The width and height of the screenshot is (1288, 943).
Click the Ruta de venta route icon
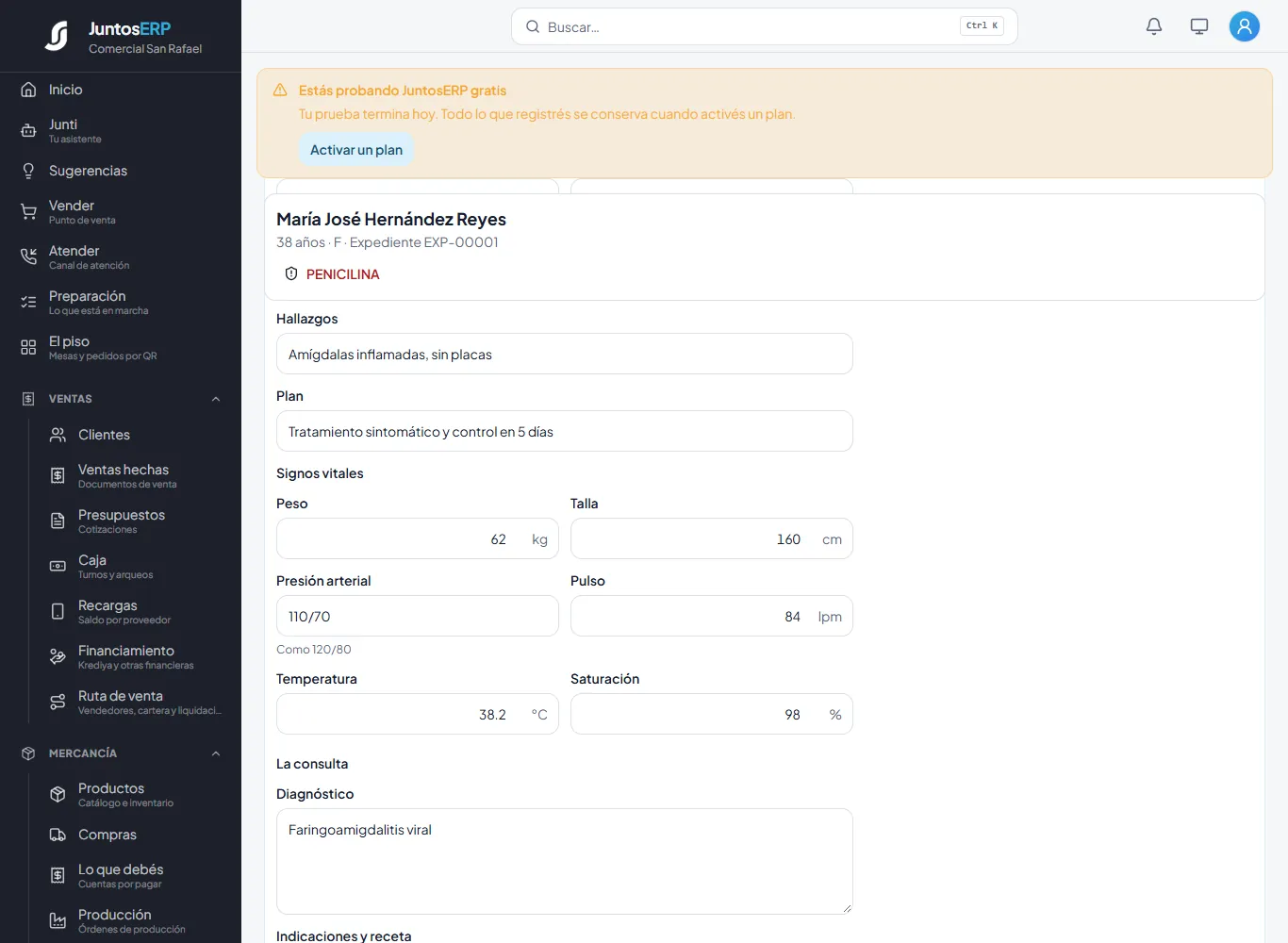58,703
